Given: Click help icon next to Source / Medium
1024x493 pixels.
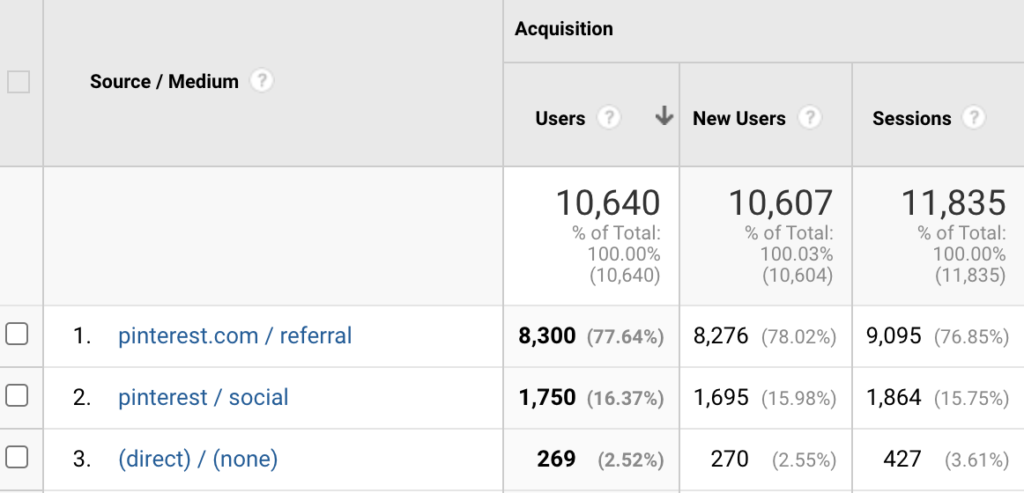Looking at the screenshot, I should [261, 81].
